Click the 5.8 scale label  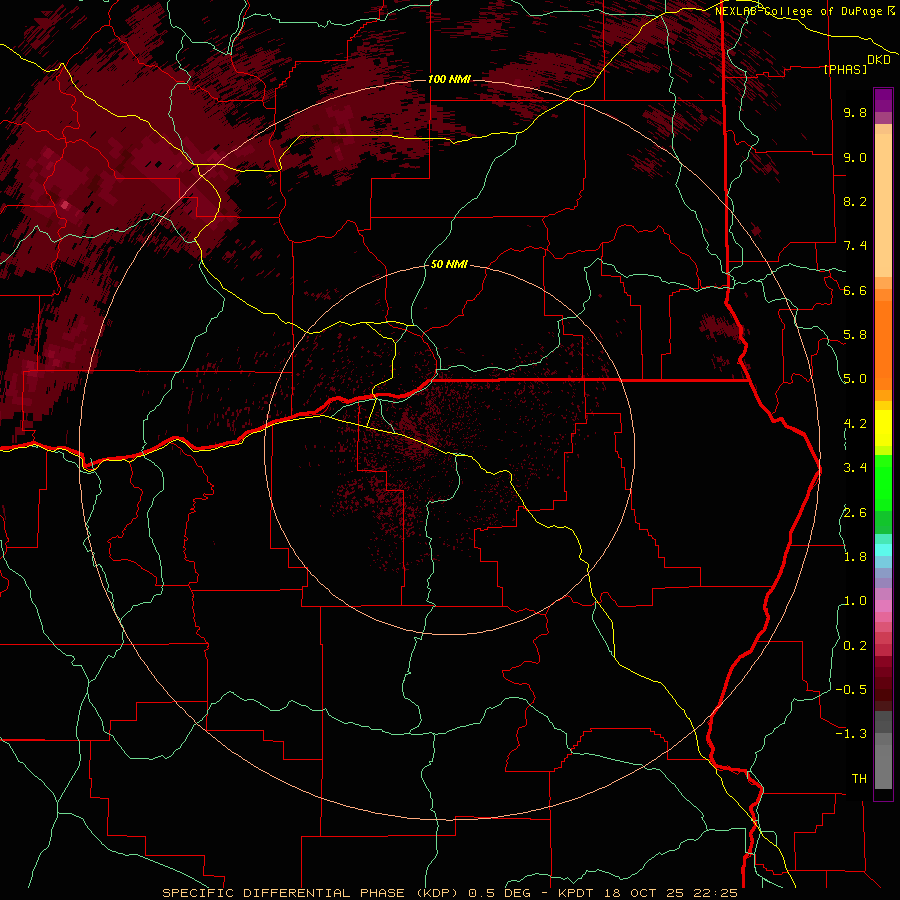(855, 335)
